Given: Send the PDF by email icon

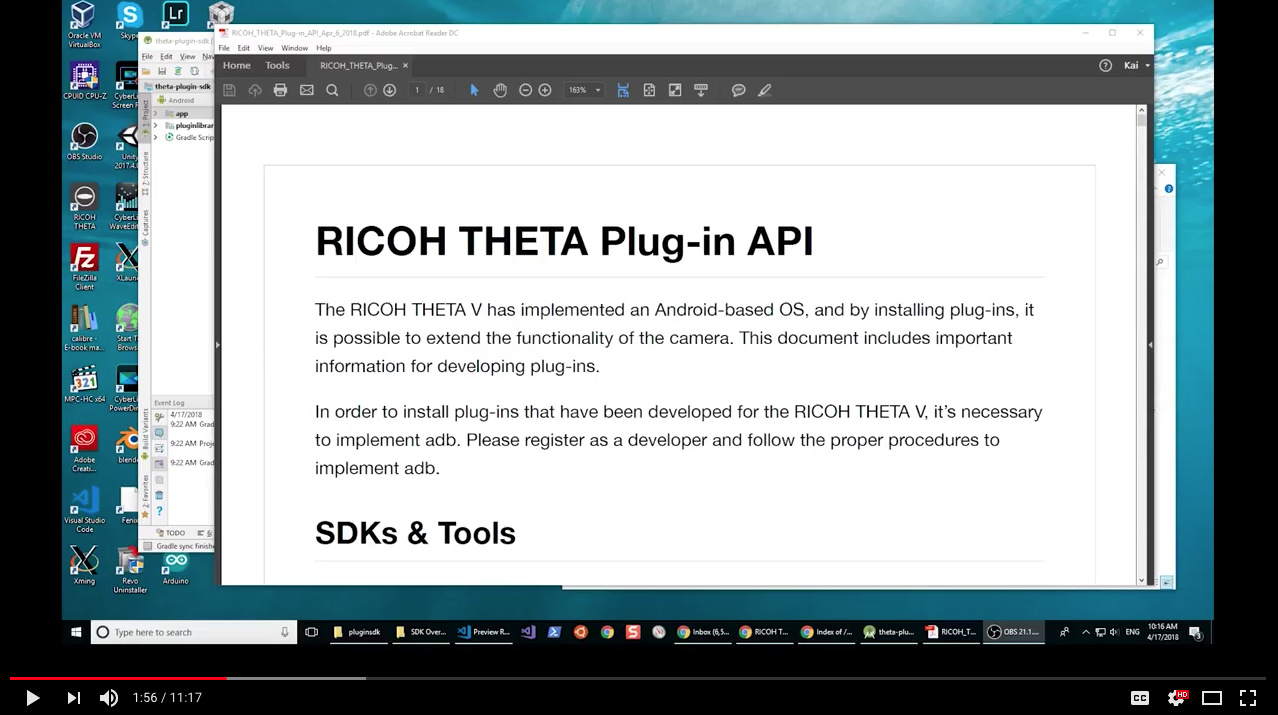Looking at the screenshot, I should [306, 90].
